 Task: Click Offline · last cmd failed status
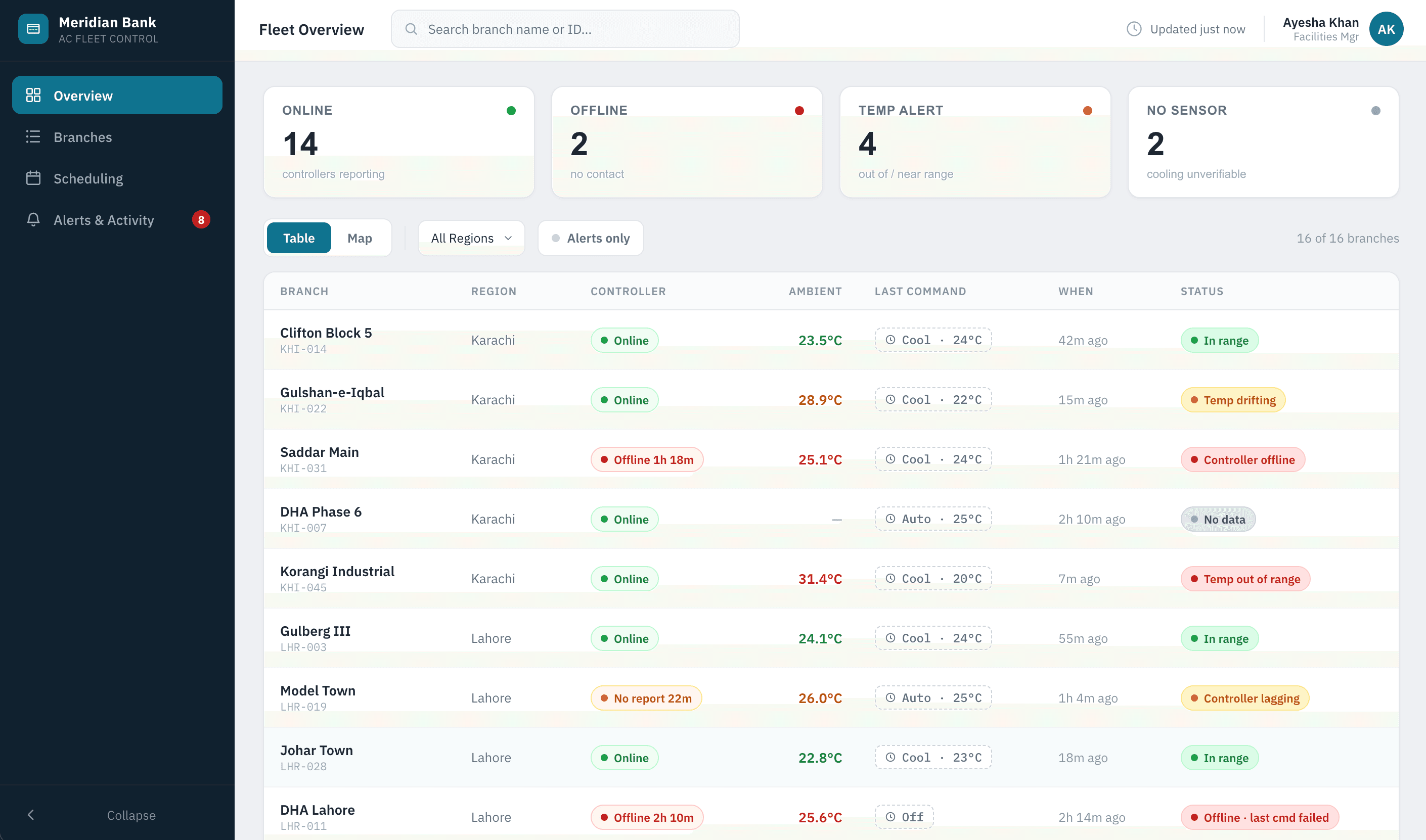1260,817
